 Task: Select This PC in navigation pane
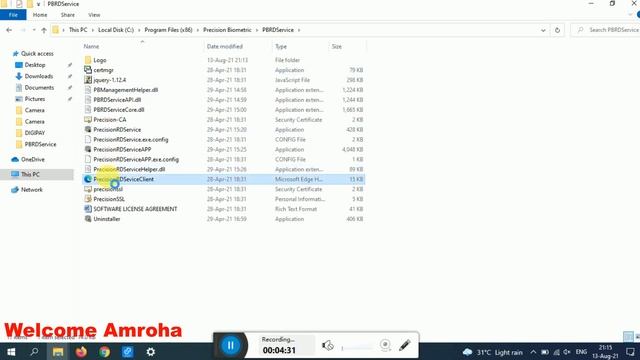(30, 174)
